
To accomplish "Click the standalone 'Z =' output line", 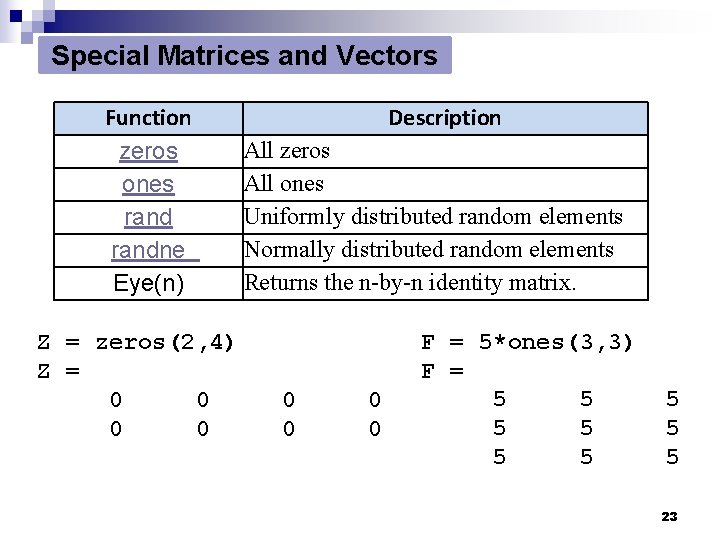I will click(x=59, y=372).
